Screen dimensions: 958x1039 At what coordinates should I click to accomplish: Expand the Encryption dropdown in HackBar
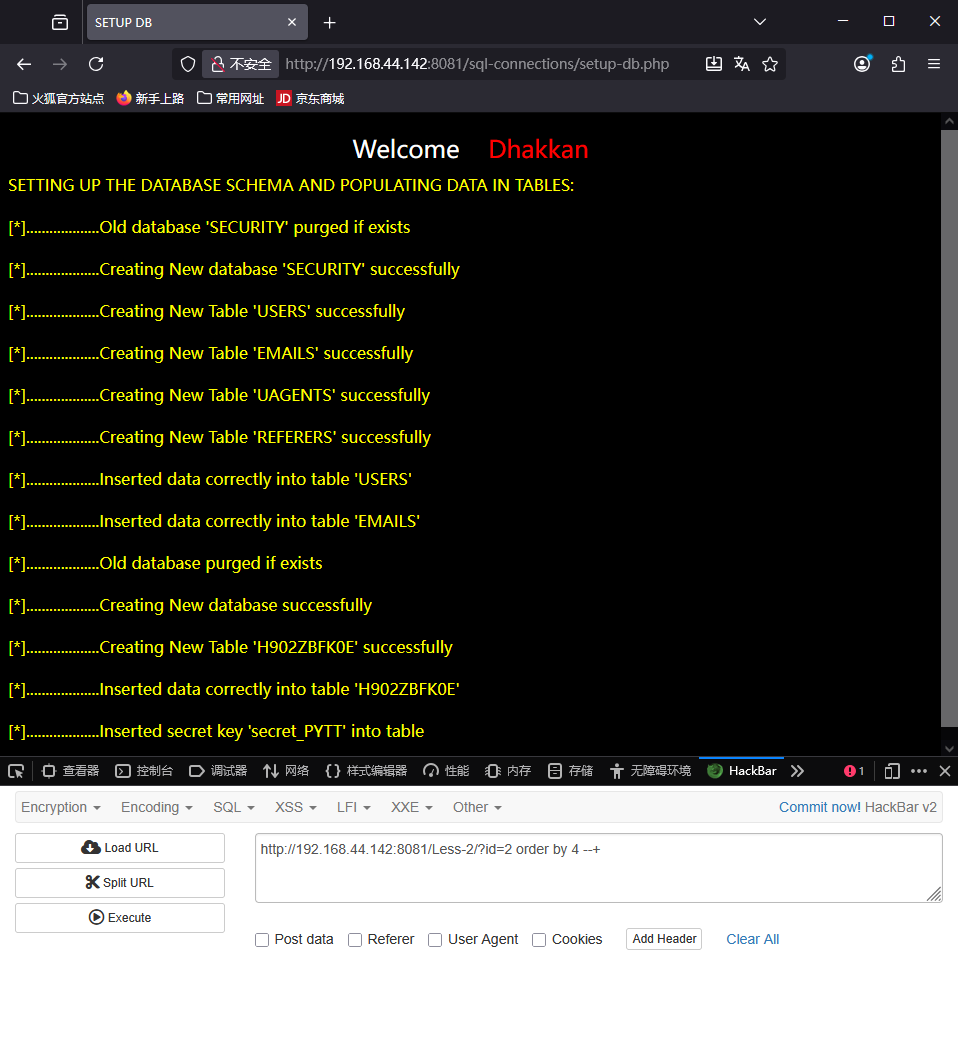(61, 807)
